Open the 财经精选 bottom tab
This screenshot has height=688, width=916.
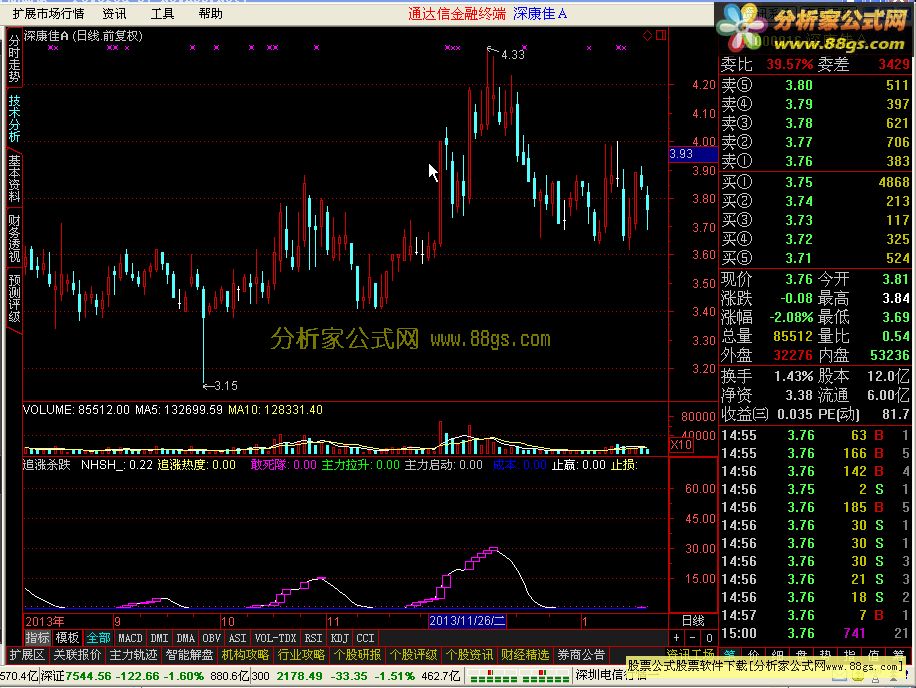coord(525,655)
